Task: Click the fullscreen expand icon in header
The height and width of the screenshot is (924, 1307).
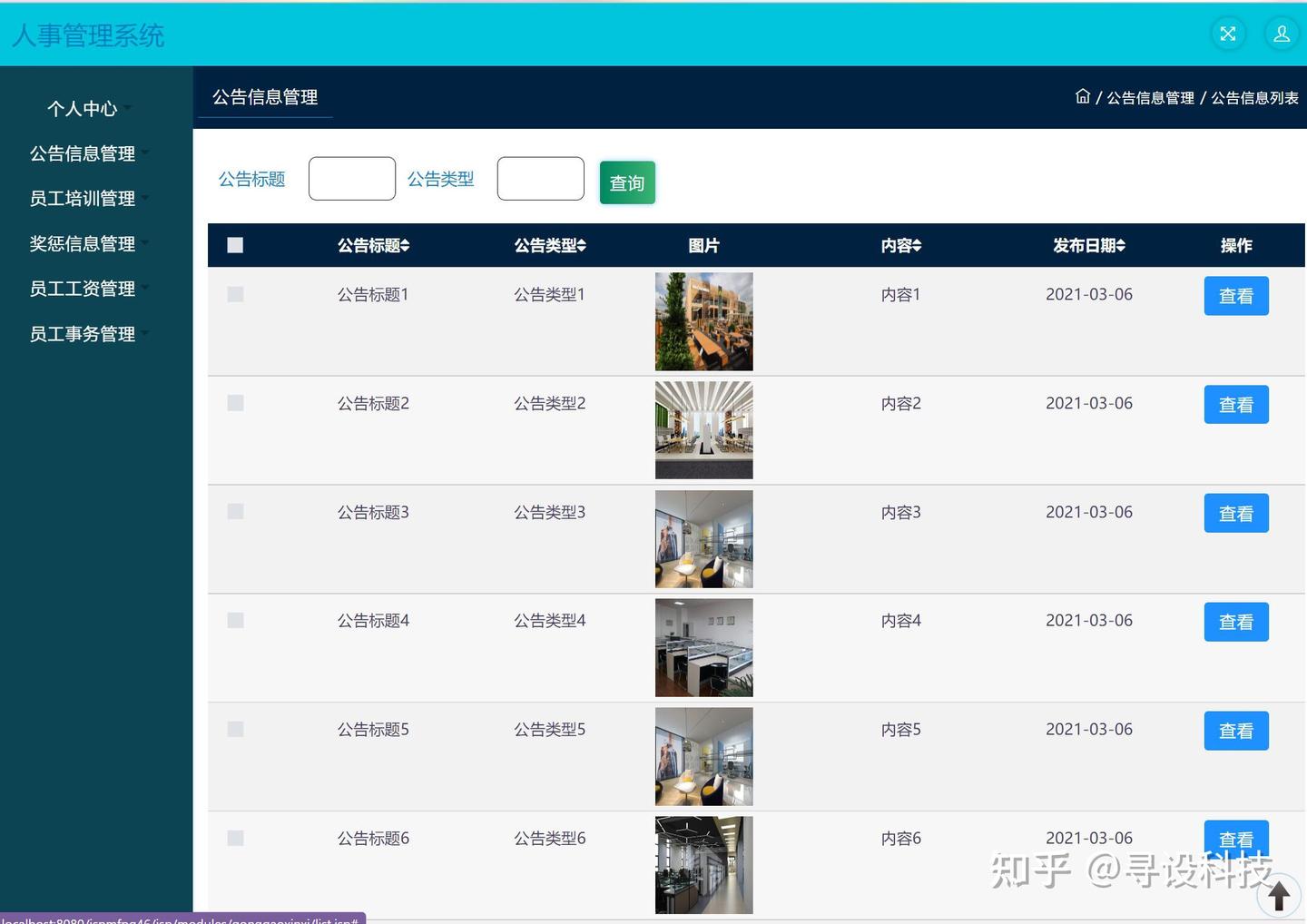Action: [x=1227, y=34]
